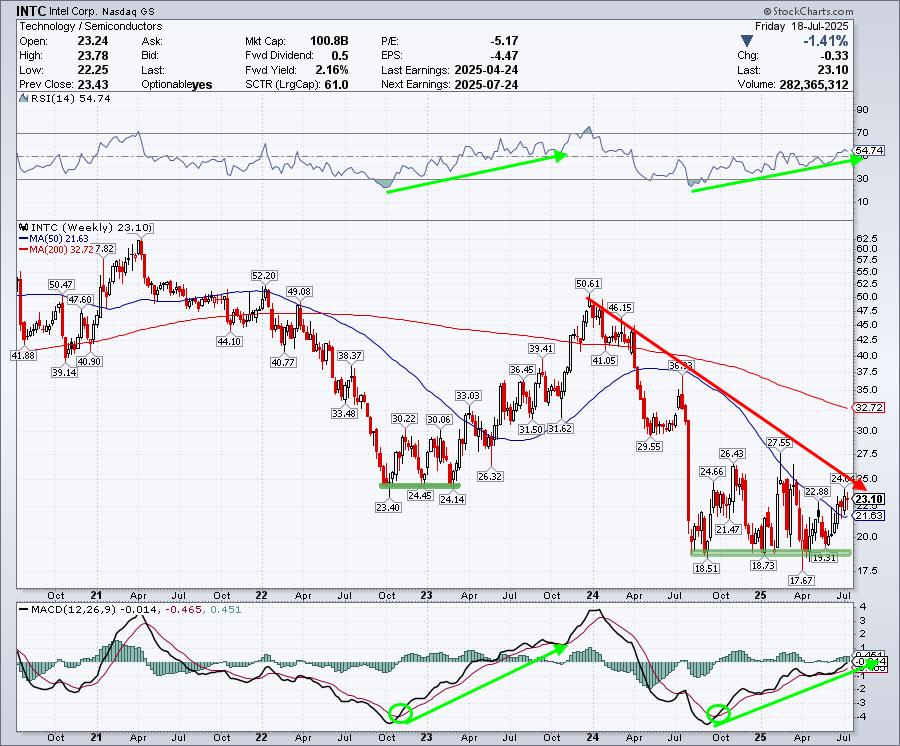Click the green circle on MACD near Oct 2022
Screen dimensions: 900x746
point(400,713)
